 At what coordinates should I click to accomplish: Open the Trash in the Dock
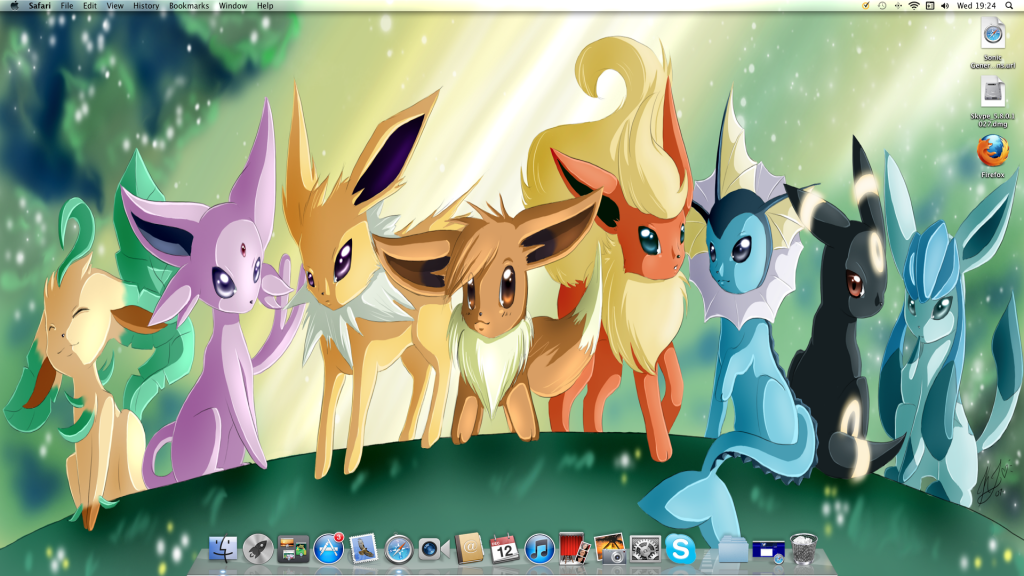point(803,549)
